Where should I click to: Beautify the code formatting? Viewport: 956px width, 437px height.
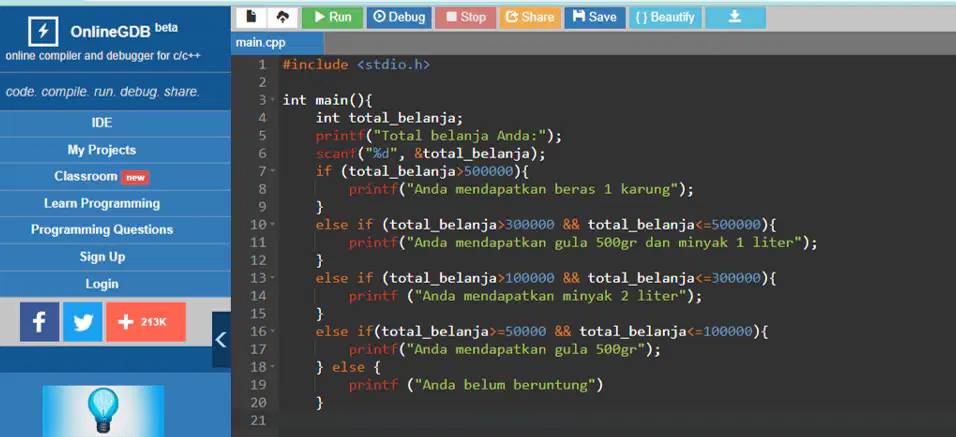tap(665, 18)
